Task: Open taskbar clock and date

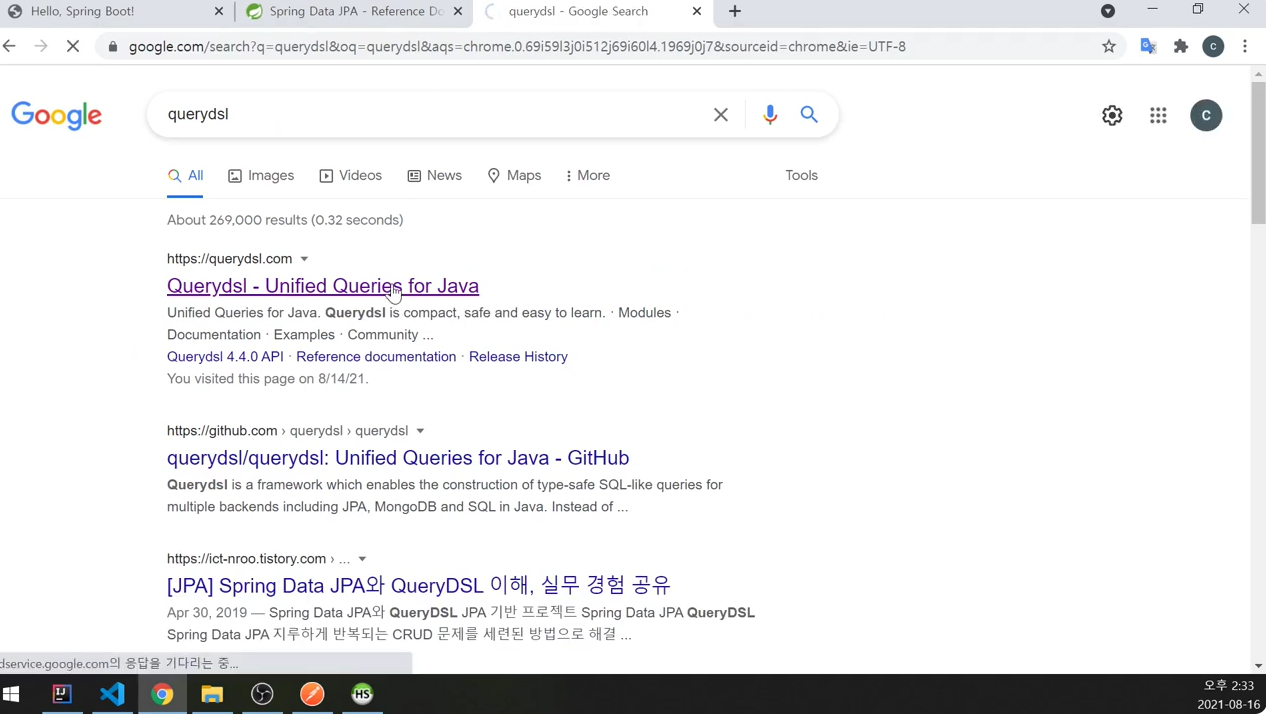Action: point(1229,694)
